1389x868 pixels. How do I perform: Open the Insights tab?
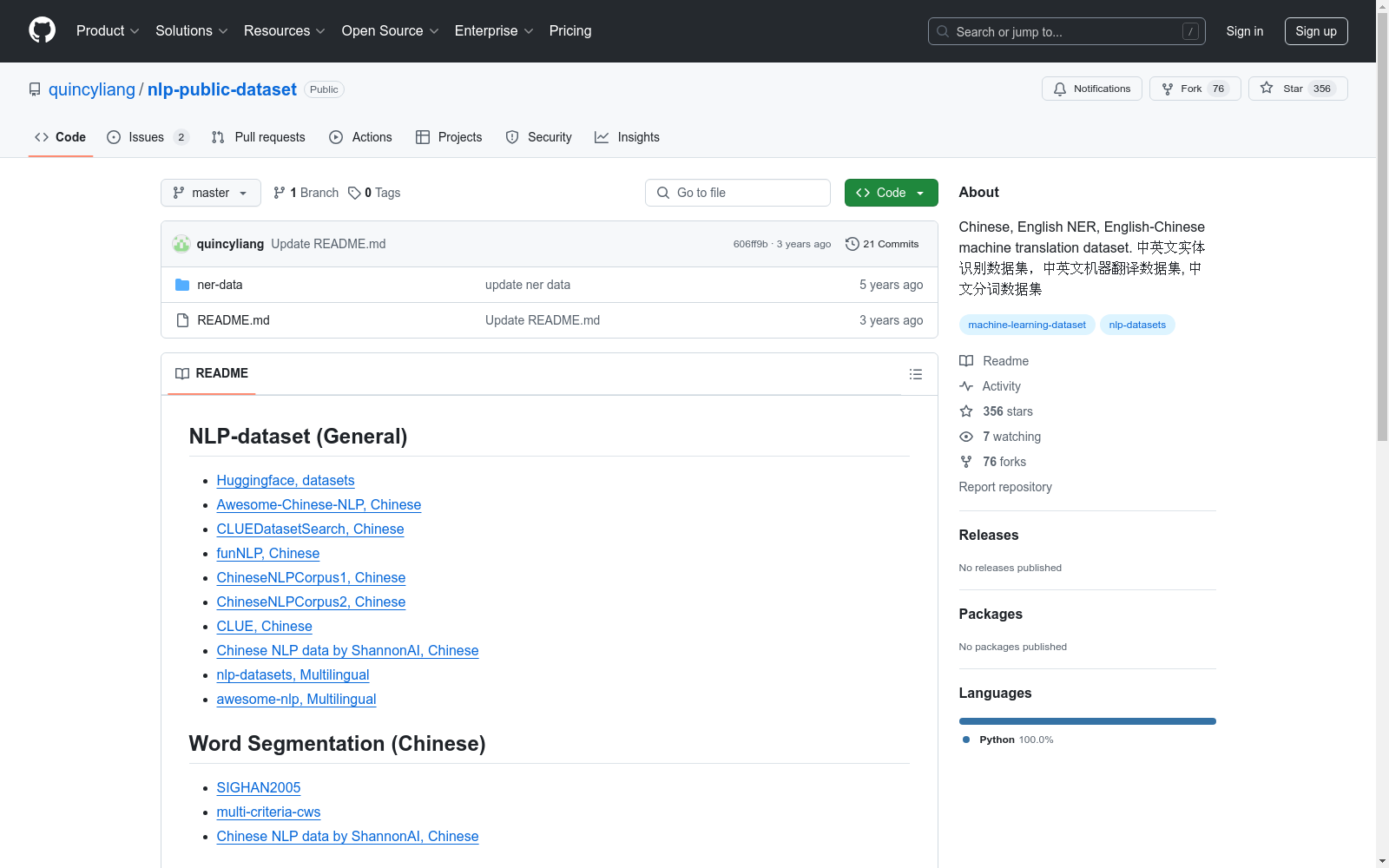click(x=627, y=137)
